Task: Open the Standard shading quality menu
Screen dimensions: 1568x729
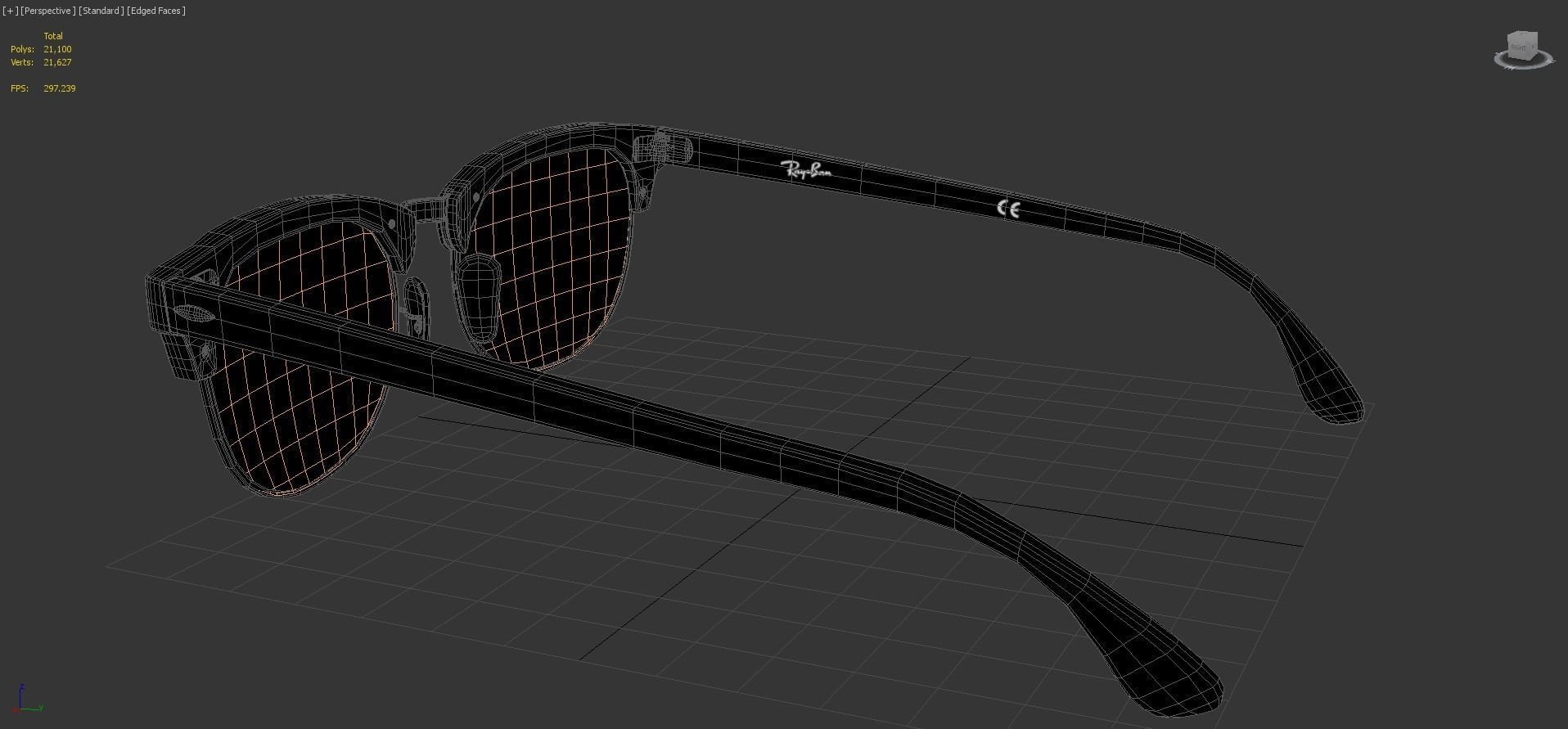Action: click(101, 11)
